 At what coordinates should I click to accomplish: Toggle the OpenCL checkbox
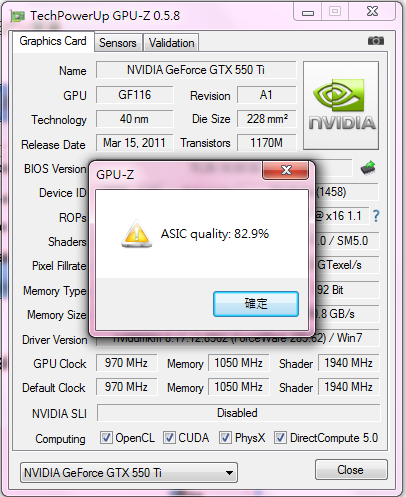click(x=106, y=437)
